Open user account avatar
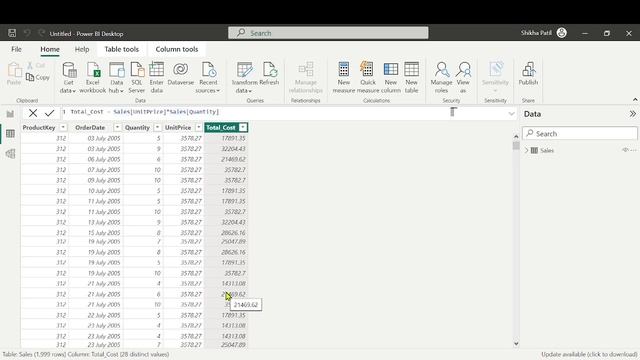Screen dimensions: 640x360 click(562, 33)
